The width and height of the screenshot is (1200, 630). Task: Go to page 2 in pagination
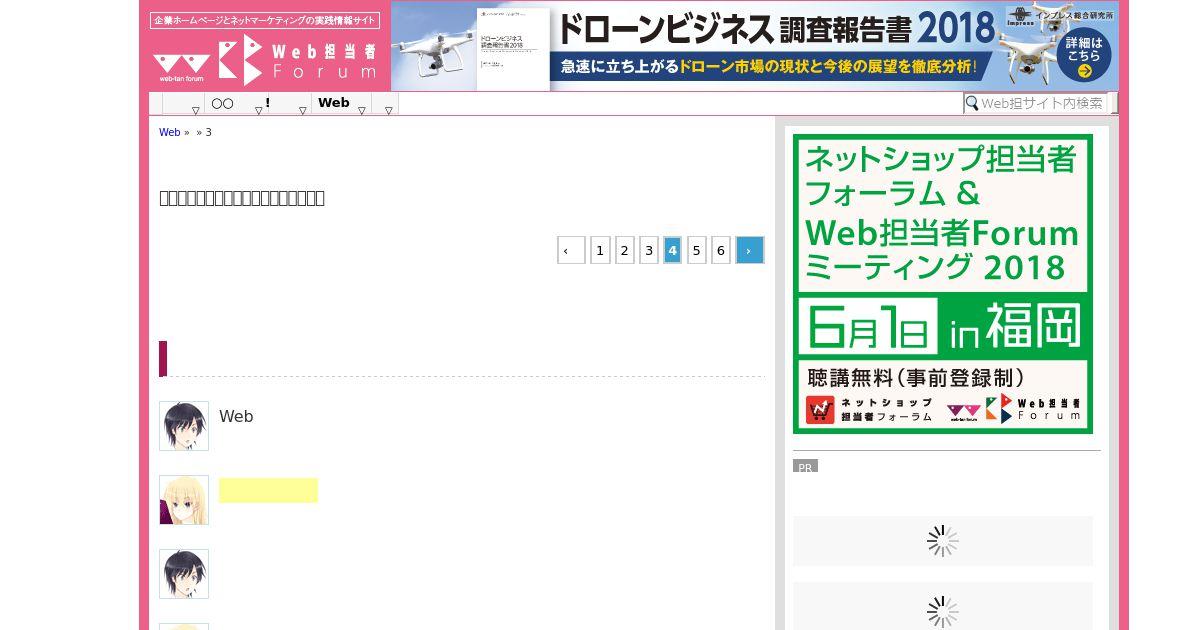pos(624,250)
